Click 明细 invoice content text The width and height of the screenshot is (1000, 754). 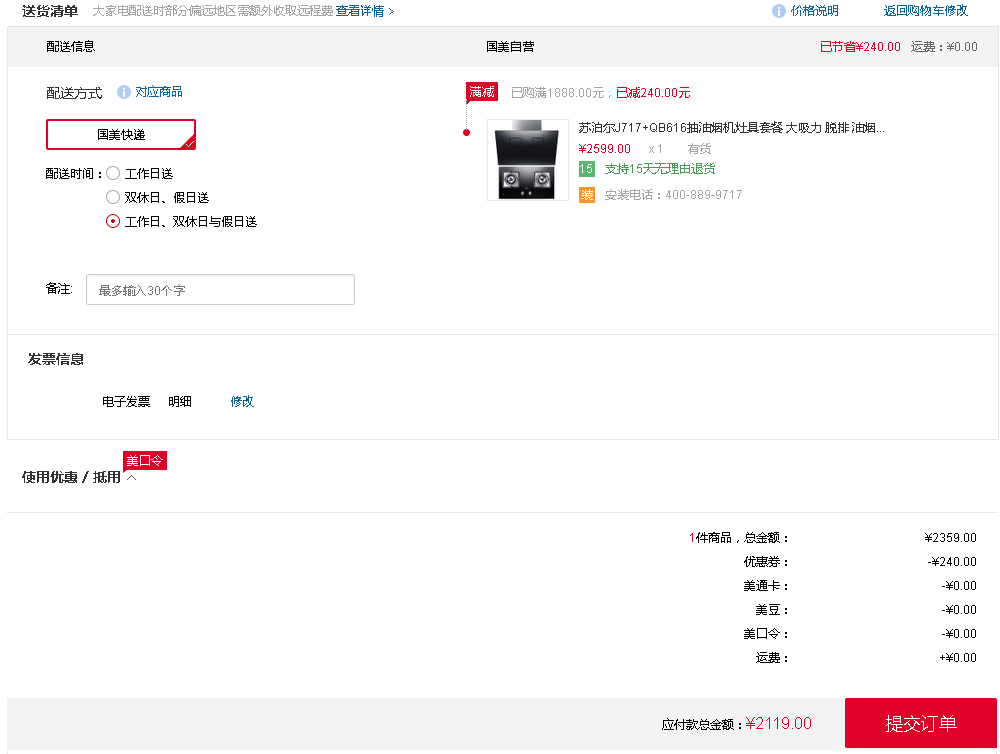tap(180, 401)
